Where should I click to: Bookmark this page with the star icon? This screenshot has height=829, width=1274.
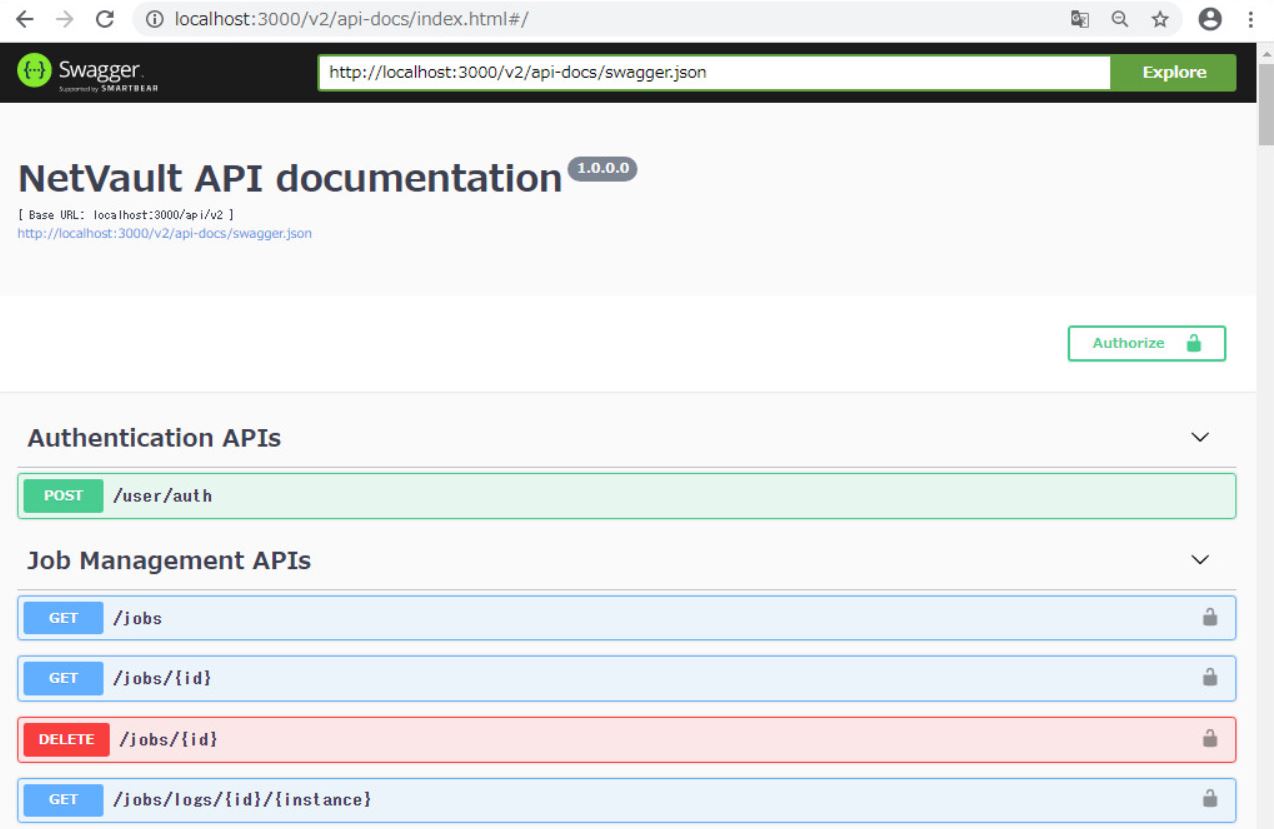click(1160, 19)
